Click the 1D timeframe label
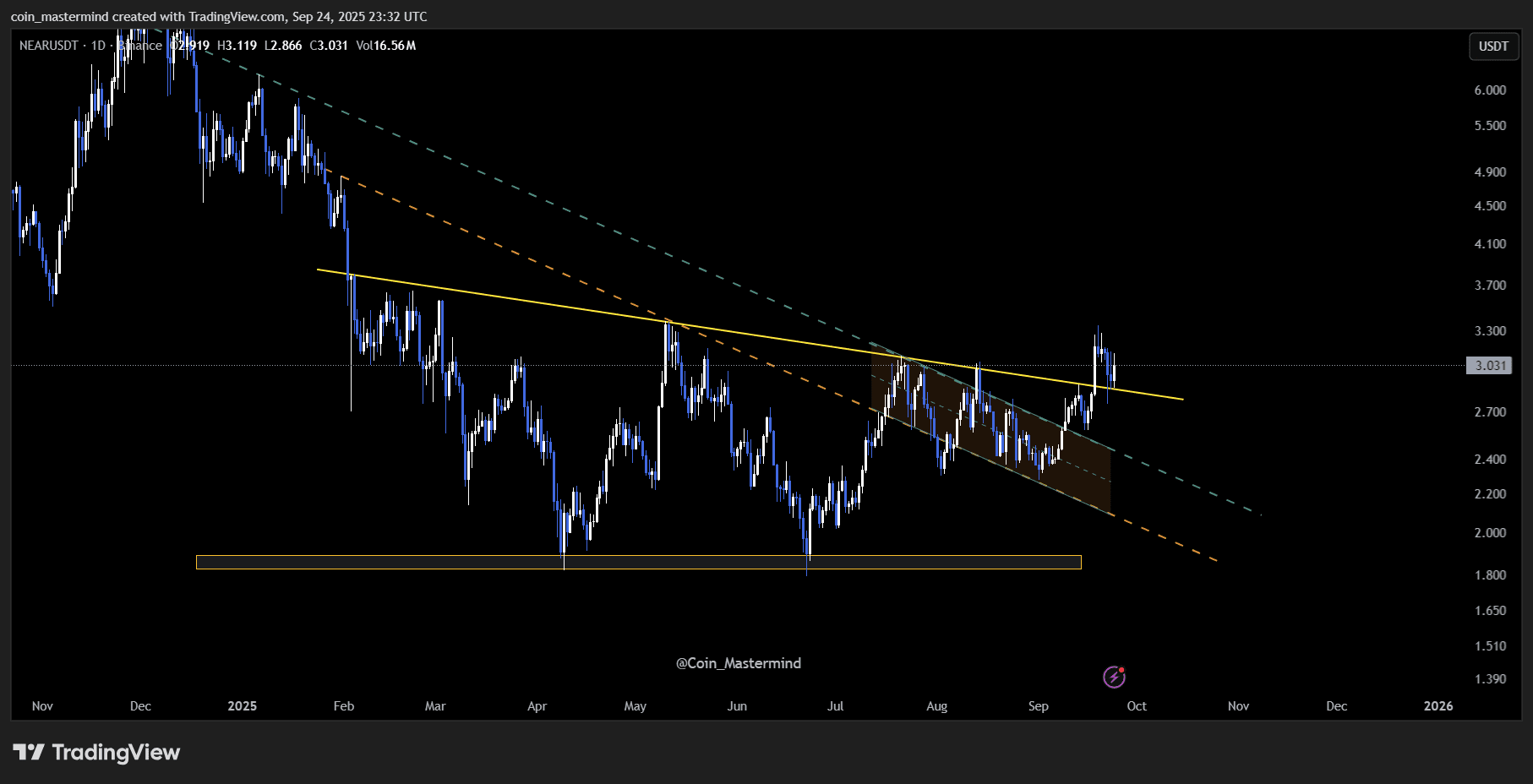This screenshot has width=1533, height=784. coord(98,46)
